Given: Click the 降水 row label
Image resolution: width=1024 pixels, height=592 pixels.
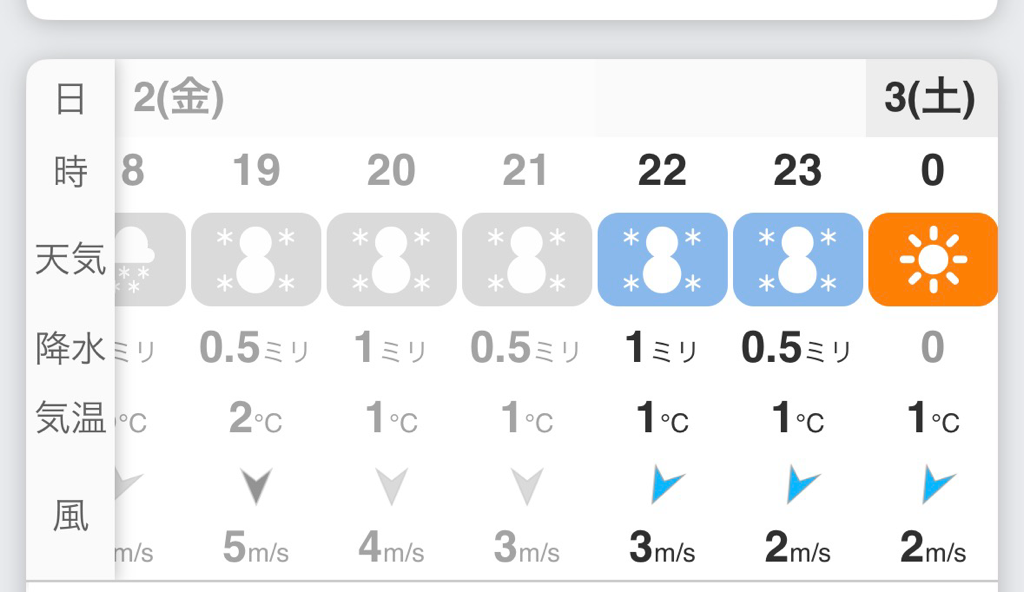Looking at the screenshot, I should coord(70,348).
